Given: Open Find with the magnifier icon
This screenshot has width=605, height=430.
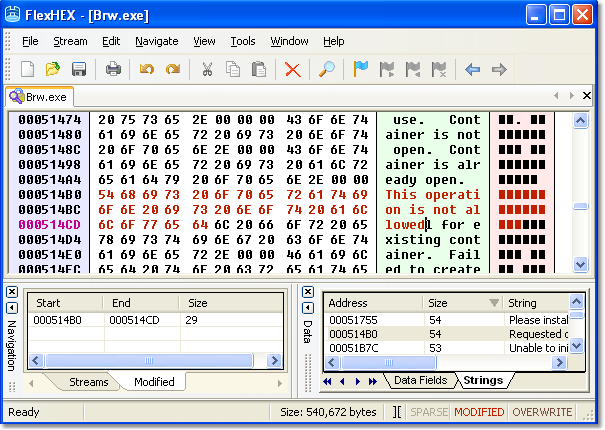Looking at the screenshot, I should click(327, 69).
